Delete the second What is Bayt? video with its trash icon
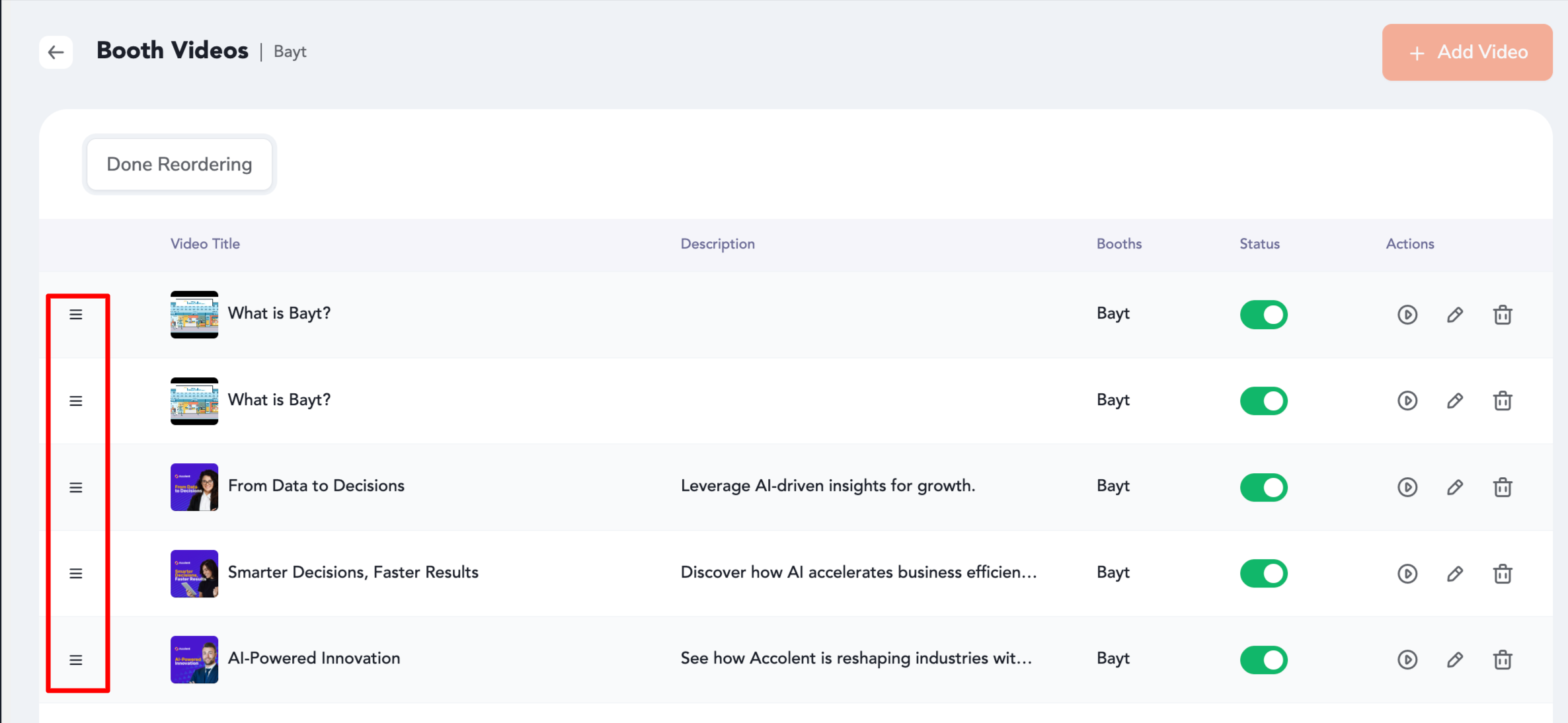The image size is (1568, 723). click(1503, 400)
